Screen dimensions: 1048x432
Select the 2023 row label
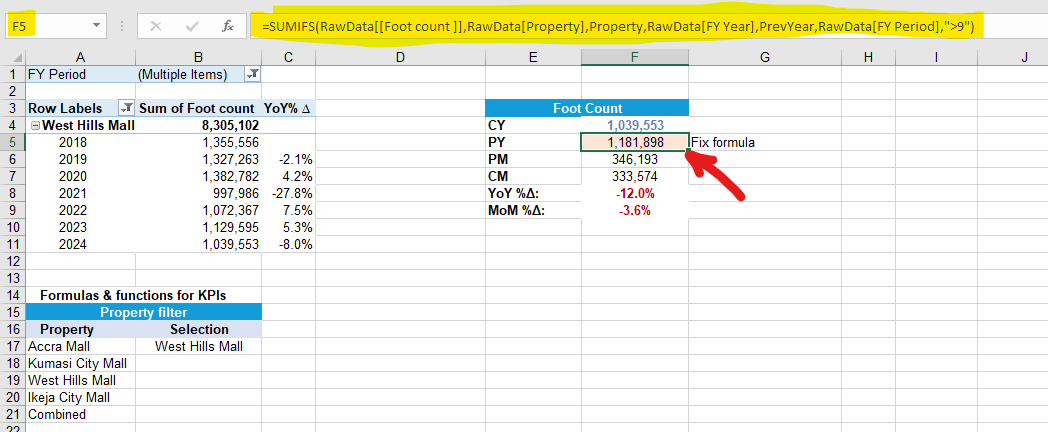pos(80,227)
